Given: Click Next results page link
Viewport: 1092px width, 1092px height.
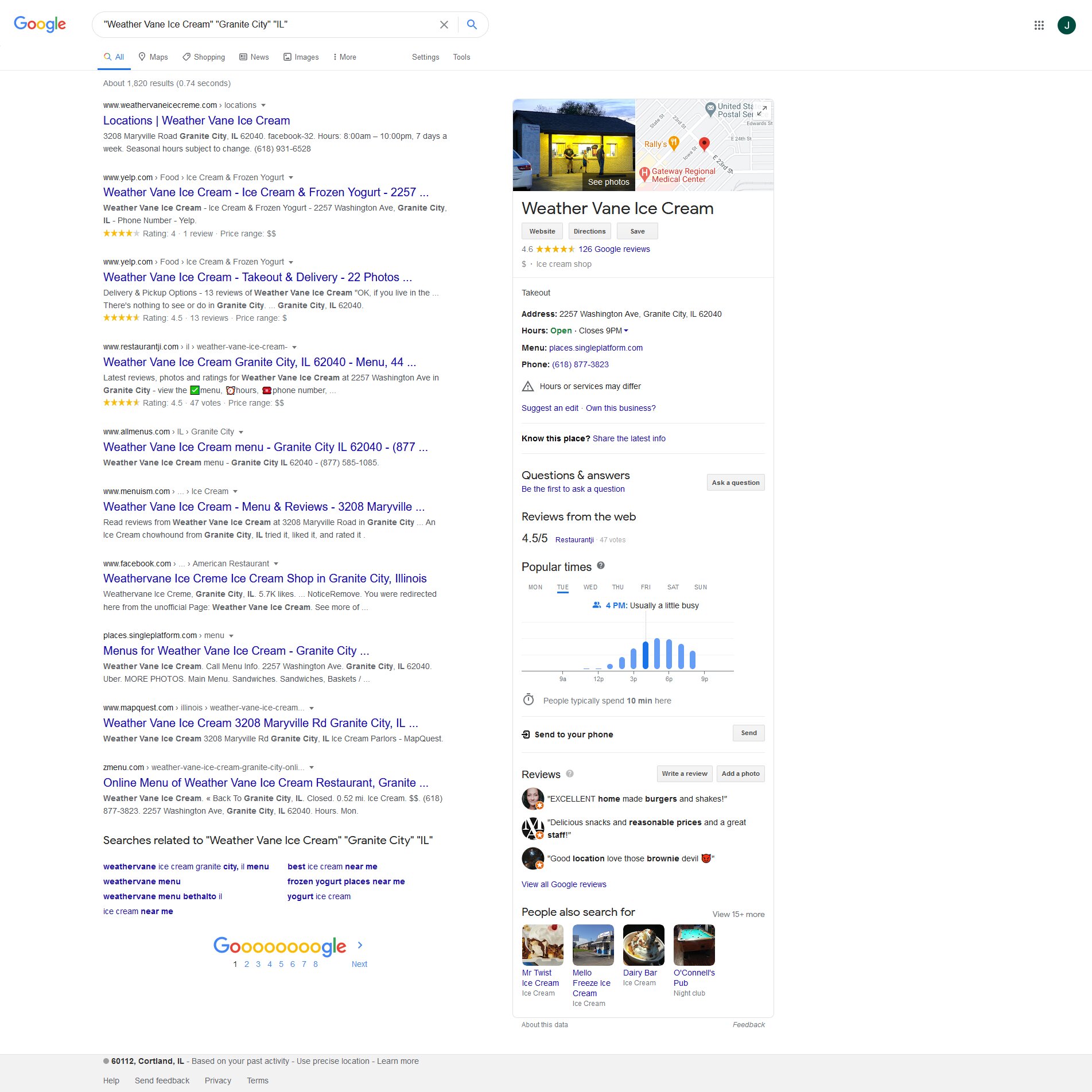Looking at the screenshot, I should pyautogui.click(x=359, y=964).
